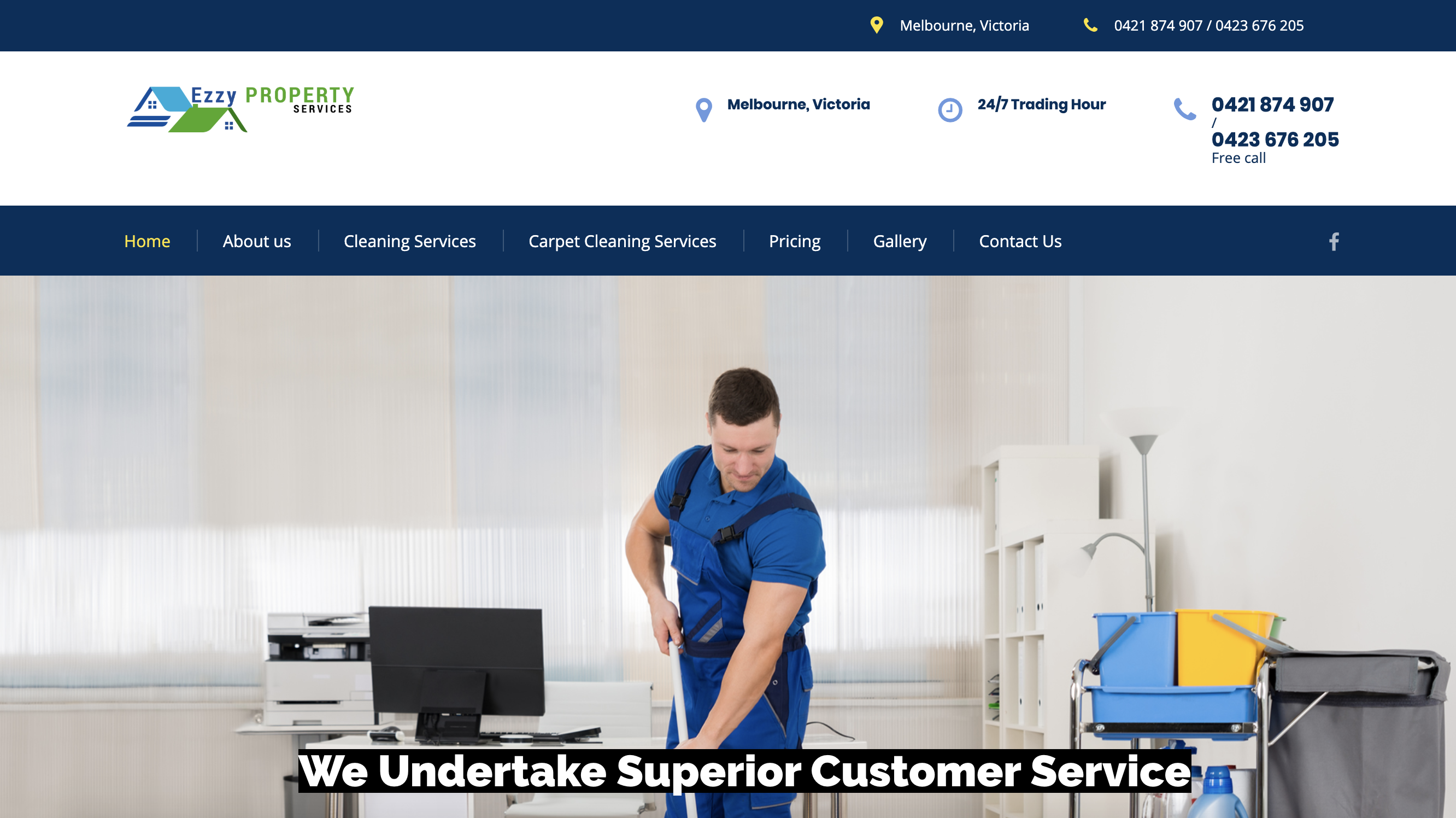This screenshot has width=1456, height=818.
Task: Select the Carpet Cleaning Services tab
Action: 622,241
